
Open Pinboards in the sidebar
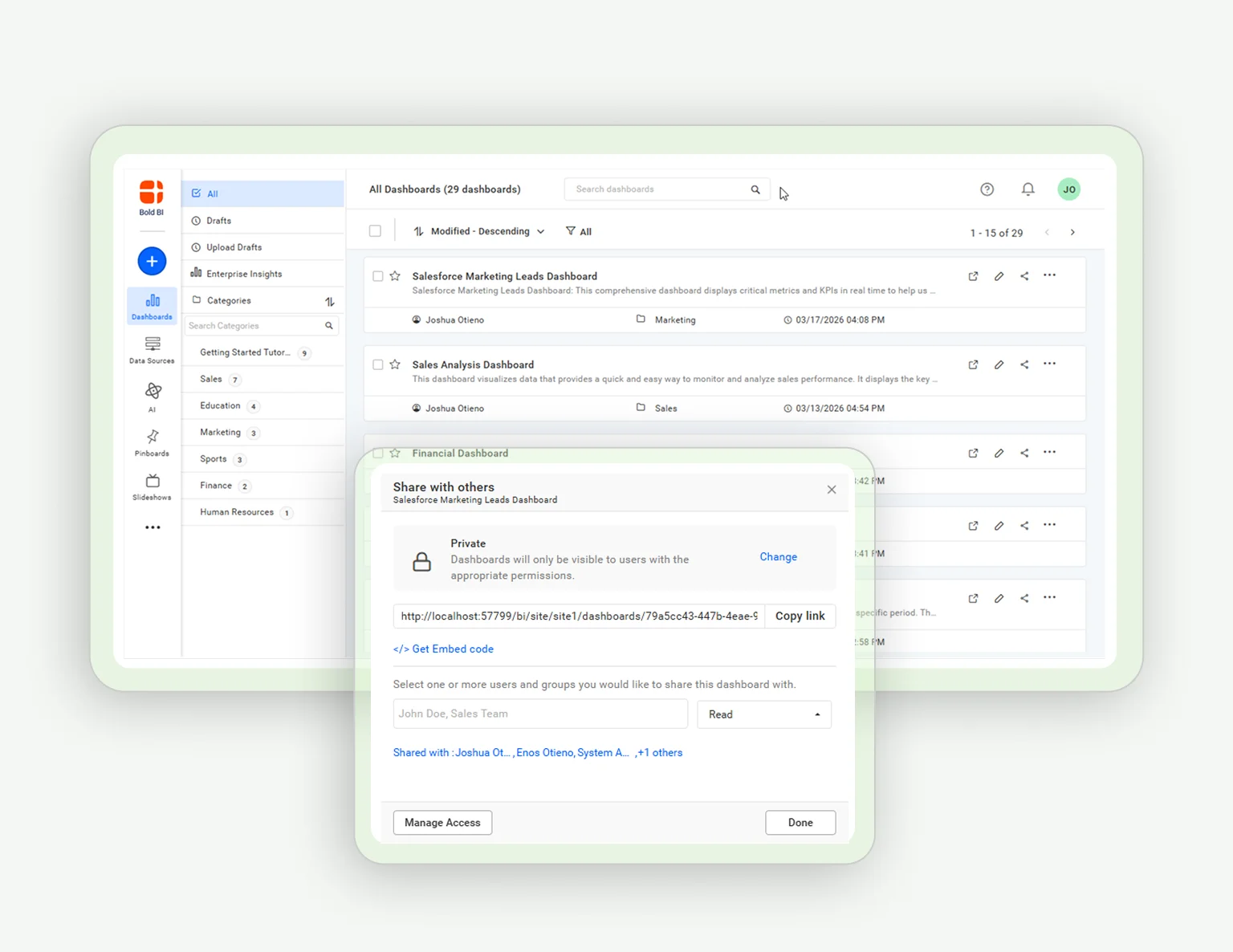coord(152,443)
